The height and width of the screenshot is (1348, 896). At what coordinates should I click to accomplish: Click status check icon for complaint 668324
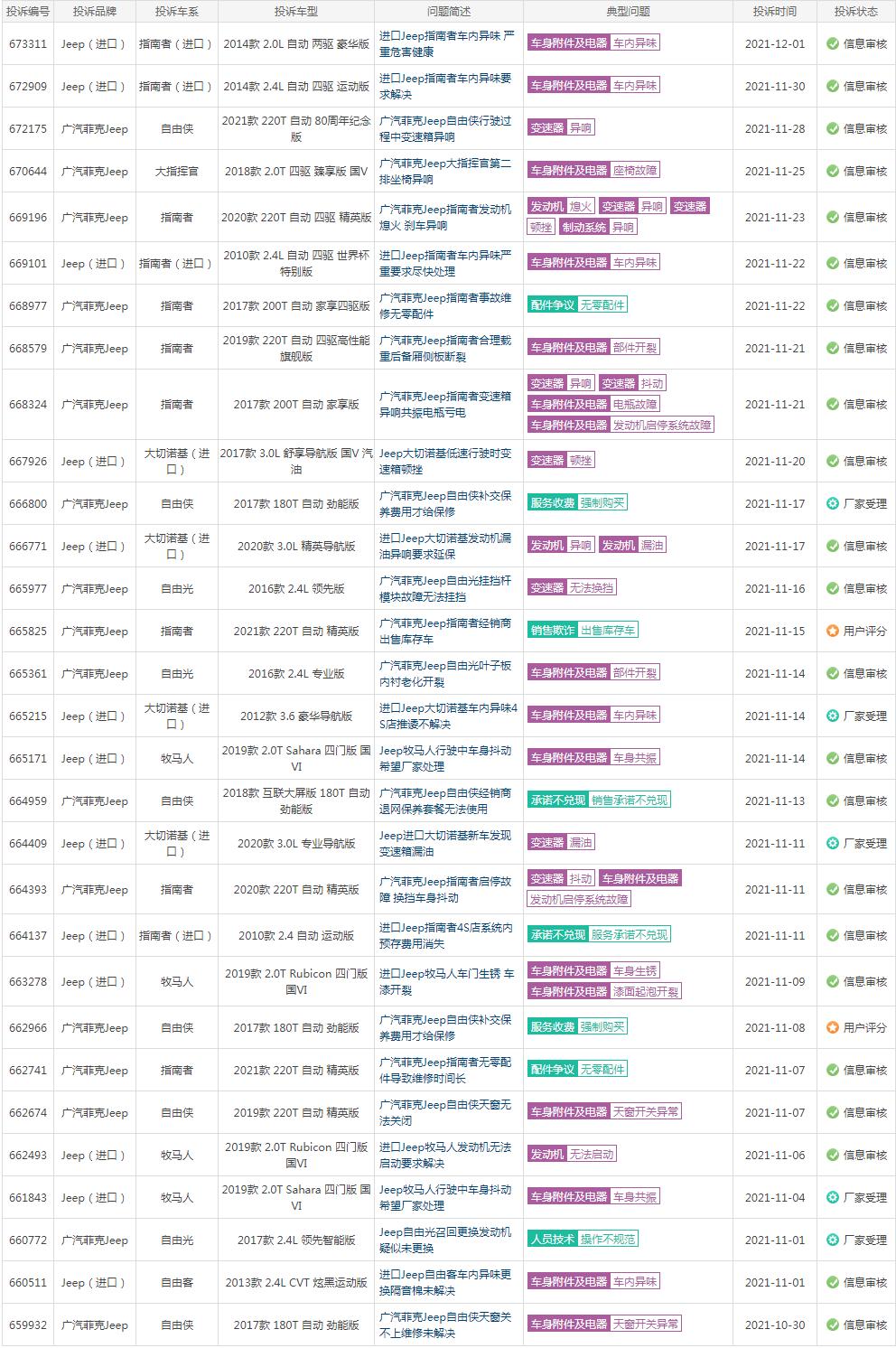click(x=833, y=404)
